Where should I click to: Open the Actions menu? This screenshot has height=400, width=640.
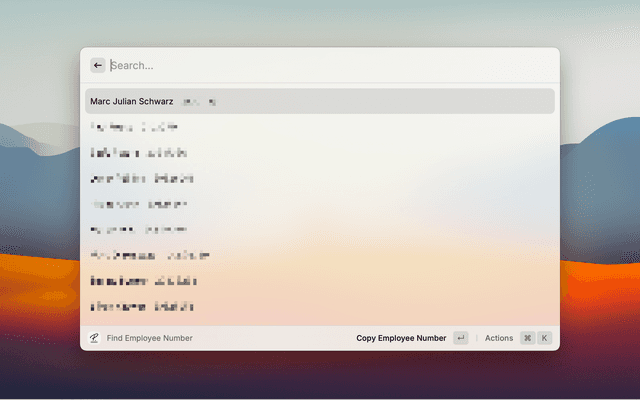[x=499, y=338]
